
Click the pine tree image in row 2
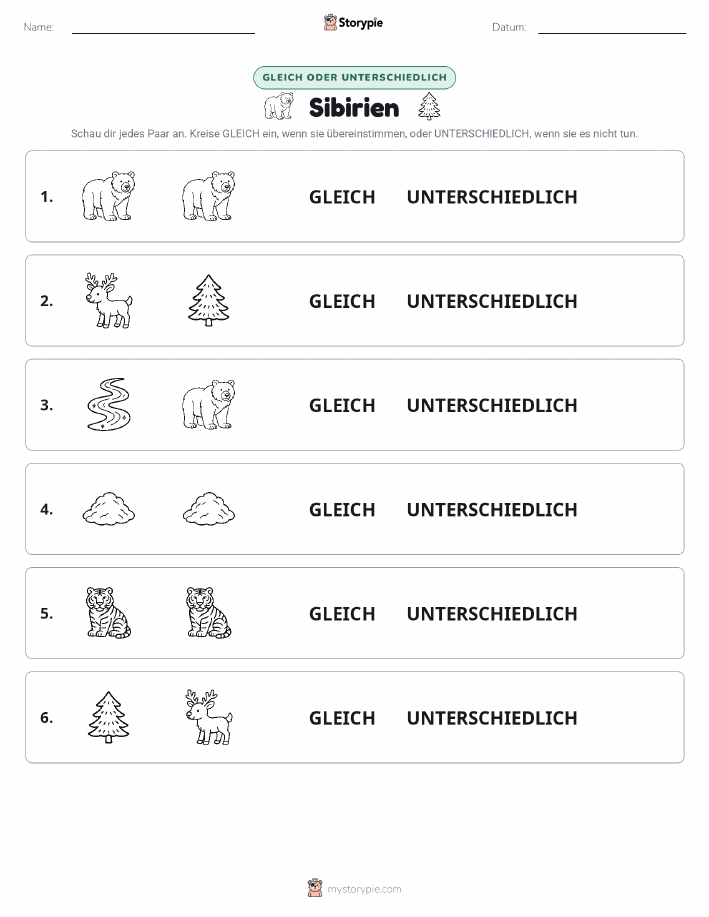pyautogui.click(x=209, y=300)
